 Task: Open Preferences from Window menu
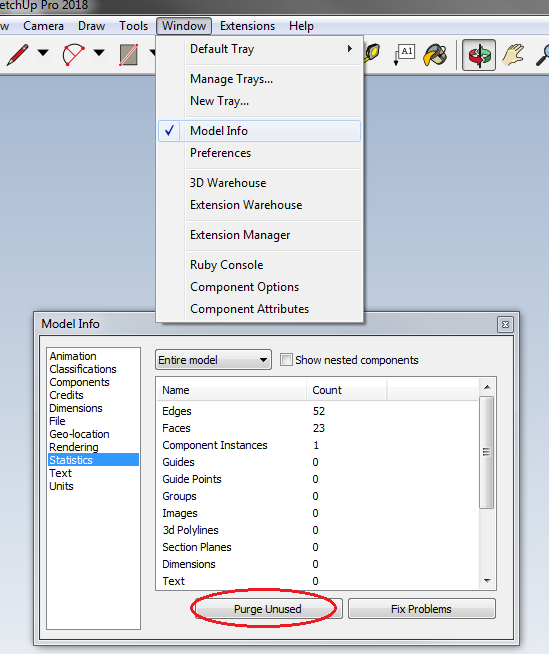tap(259, 153)
